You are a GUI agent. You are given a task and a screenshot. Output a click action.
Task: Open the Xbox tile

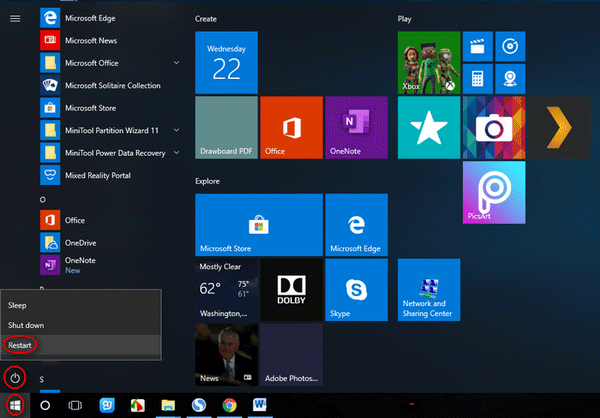[429, 62]
